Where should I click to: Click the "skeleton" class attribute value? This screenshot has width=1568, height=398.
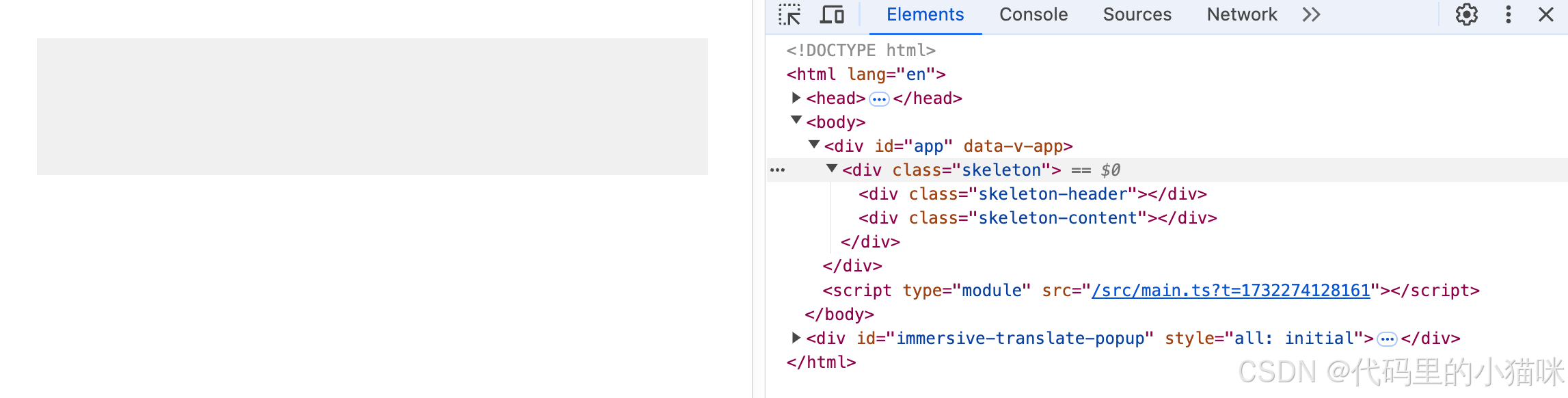click(x=1001, y=170)
